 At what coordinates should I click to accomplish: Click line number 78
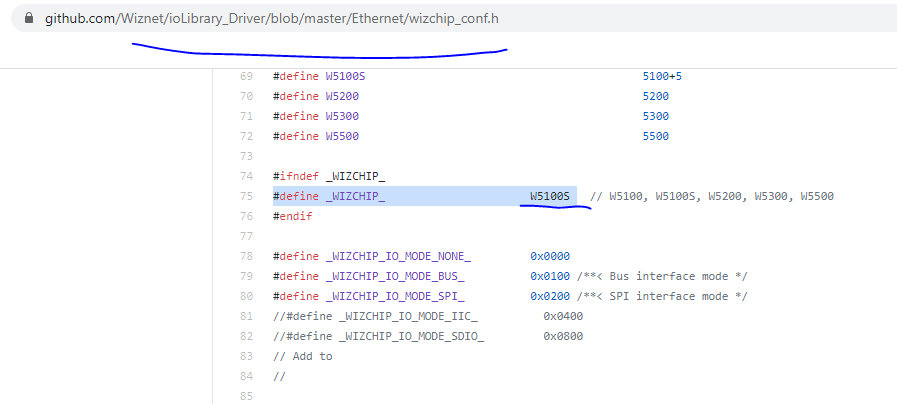coord(247,256)
